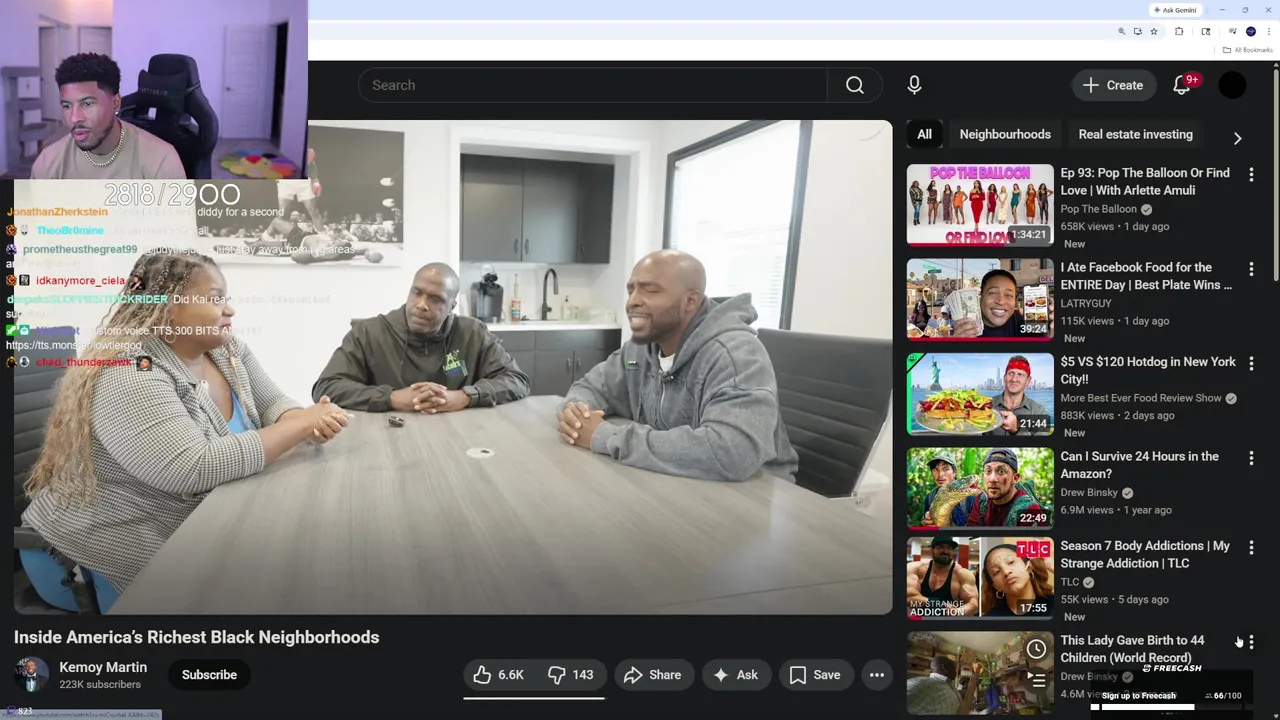1280x720 pixels.
Task: Open Chrome three-dot menu
Action: pyautogui.click(x=1269, y=32)
